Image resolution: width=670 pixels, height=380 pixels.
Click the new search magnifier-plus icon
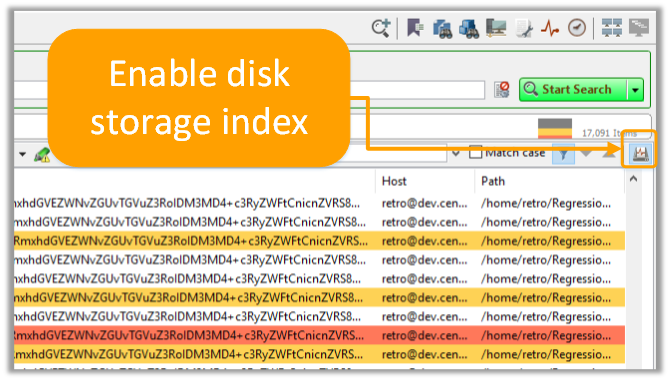coord(380,28)
